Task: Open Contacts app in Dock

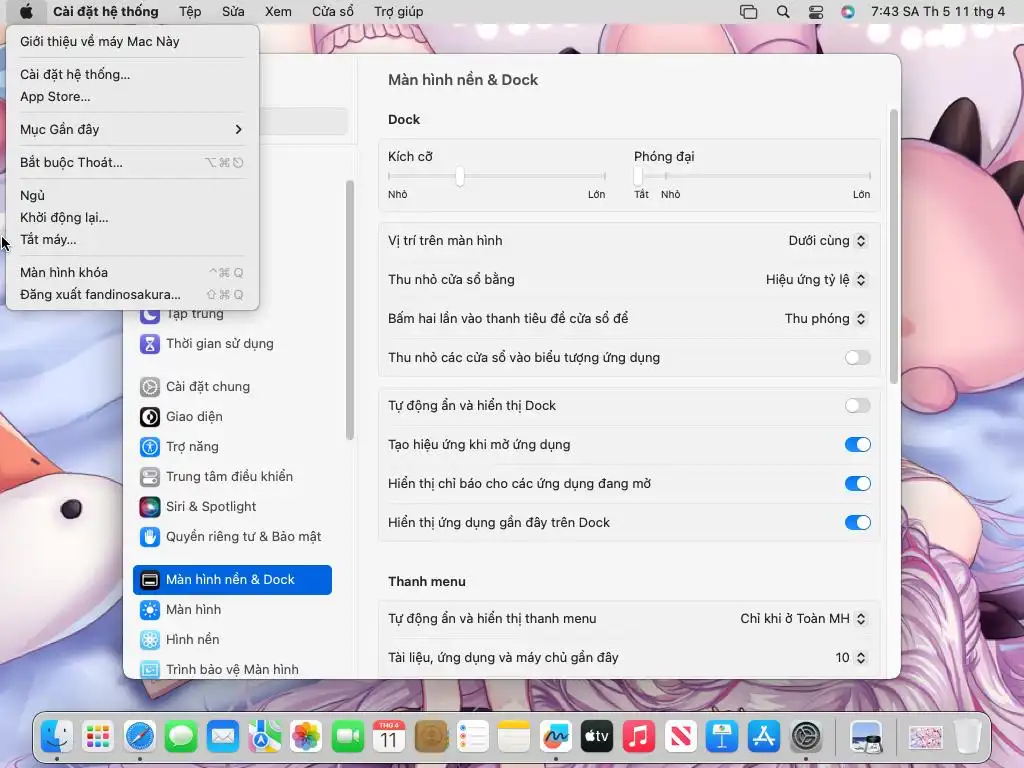Action: pyautogui.click(x=431, y=737)
